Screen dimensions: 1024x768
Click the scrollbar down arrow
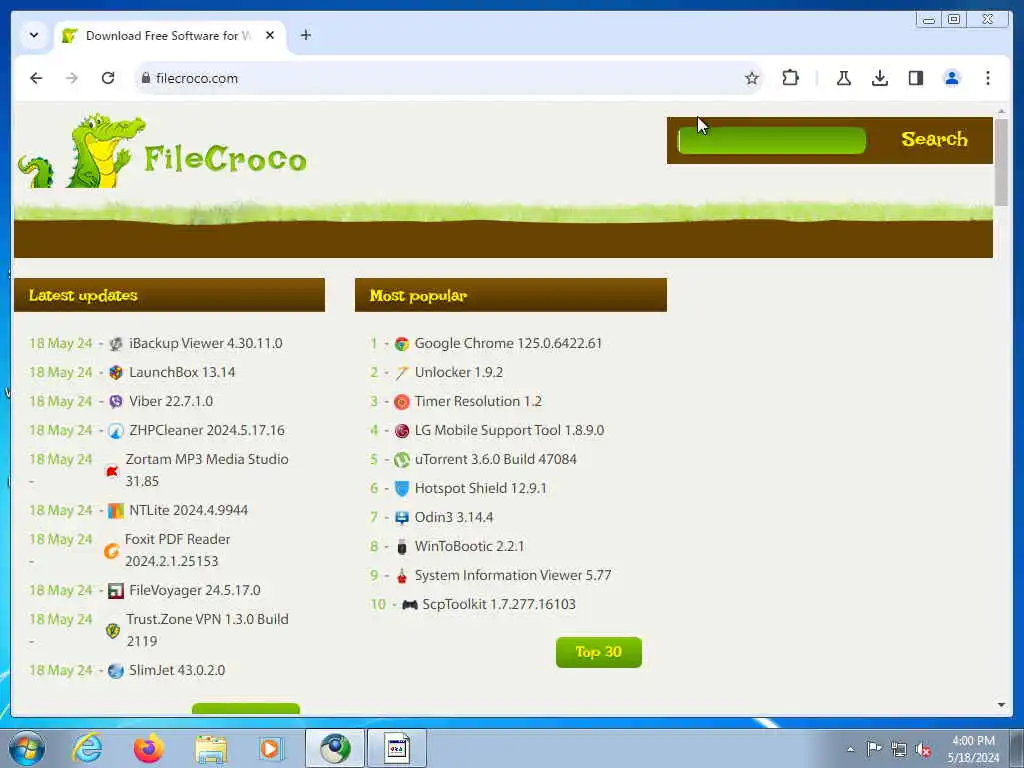(1001, 705)
